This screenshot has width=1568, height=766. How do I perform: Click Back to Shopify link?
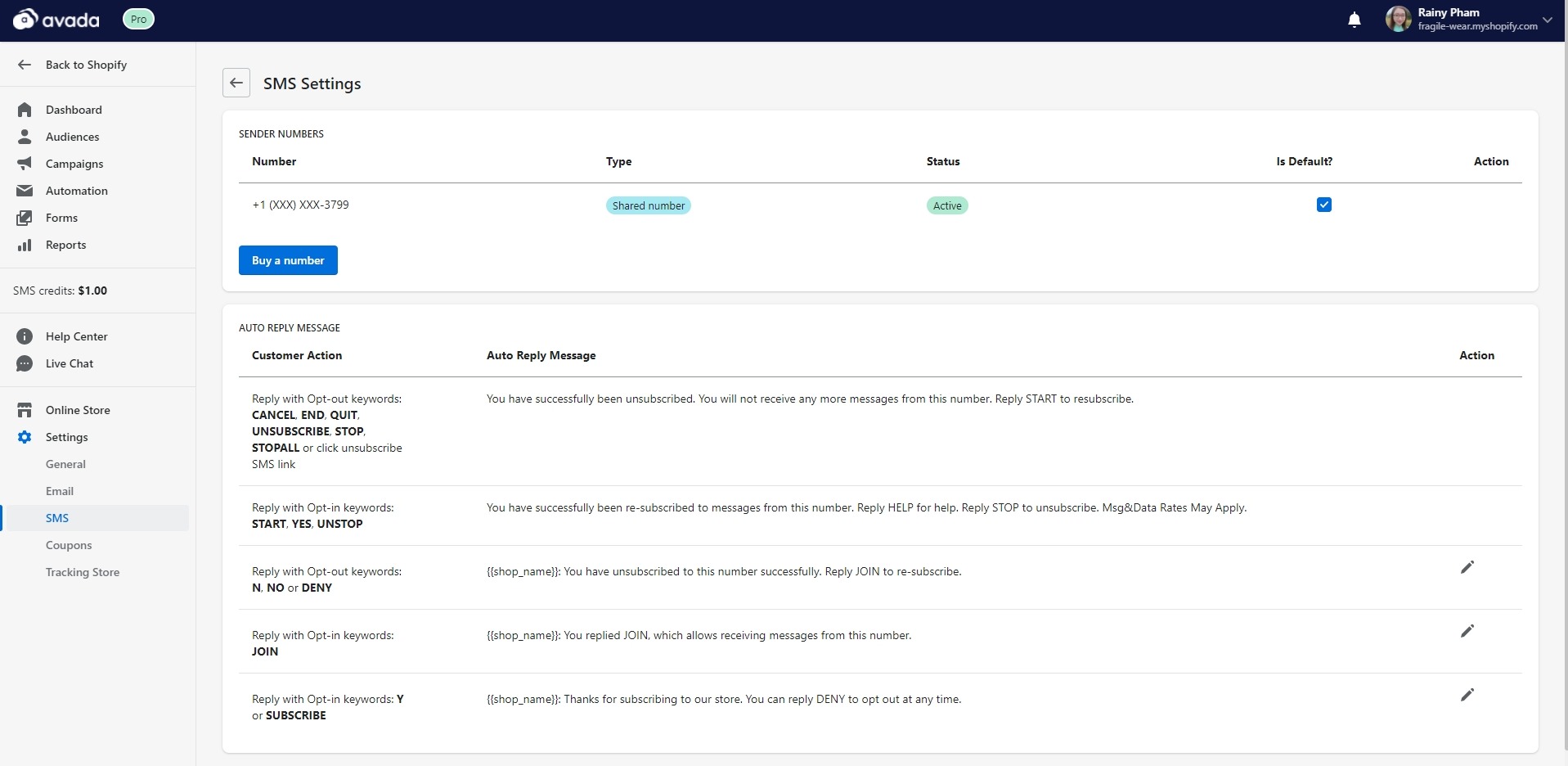86,65
